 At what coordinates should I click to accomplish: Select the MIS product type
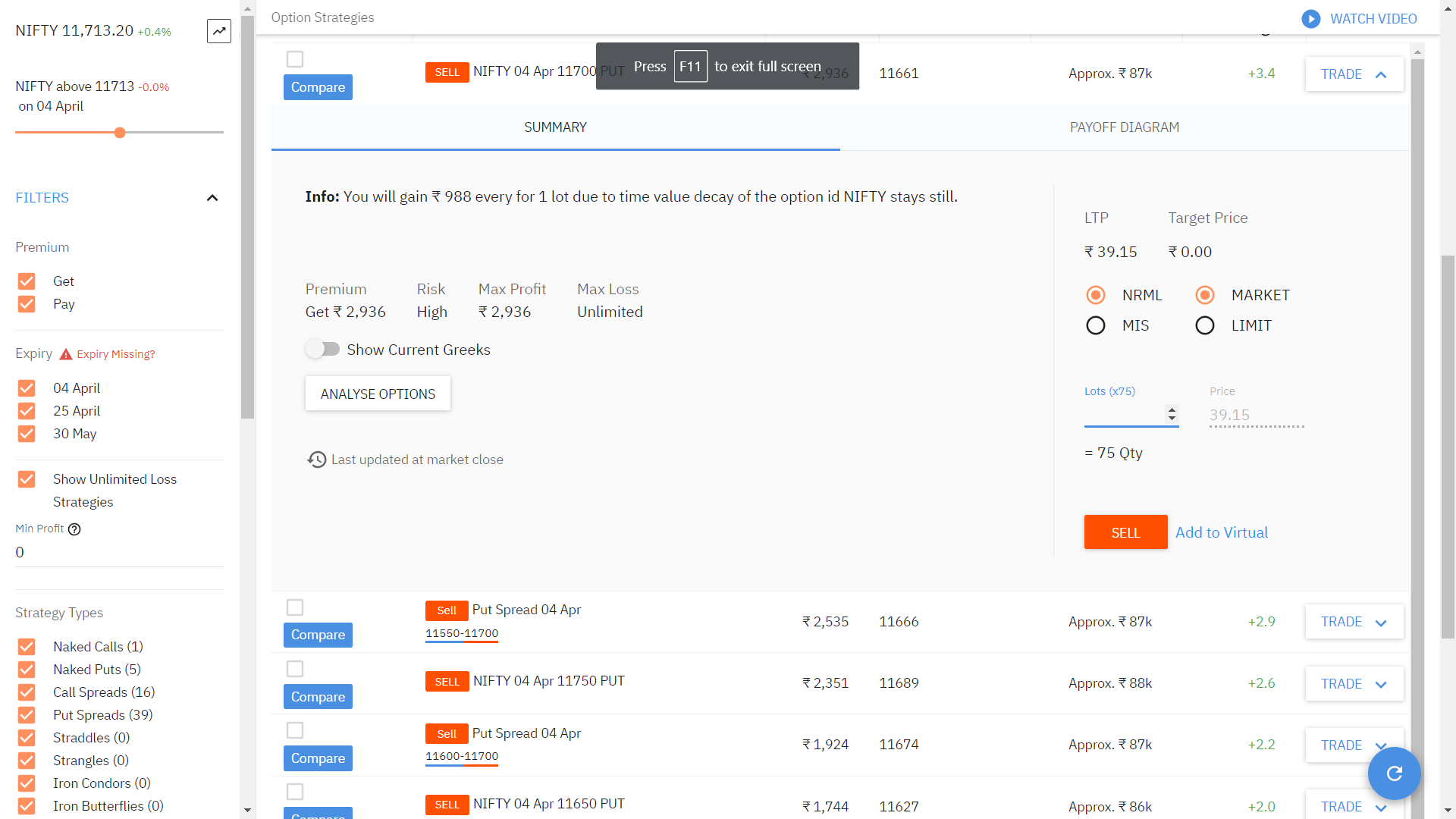[x=1096, y=325]
